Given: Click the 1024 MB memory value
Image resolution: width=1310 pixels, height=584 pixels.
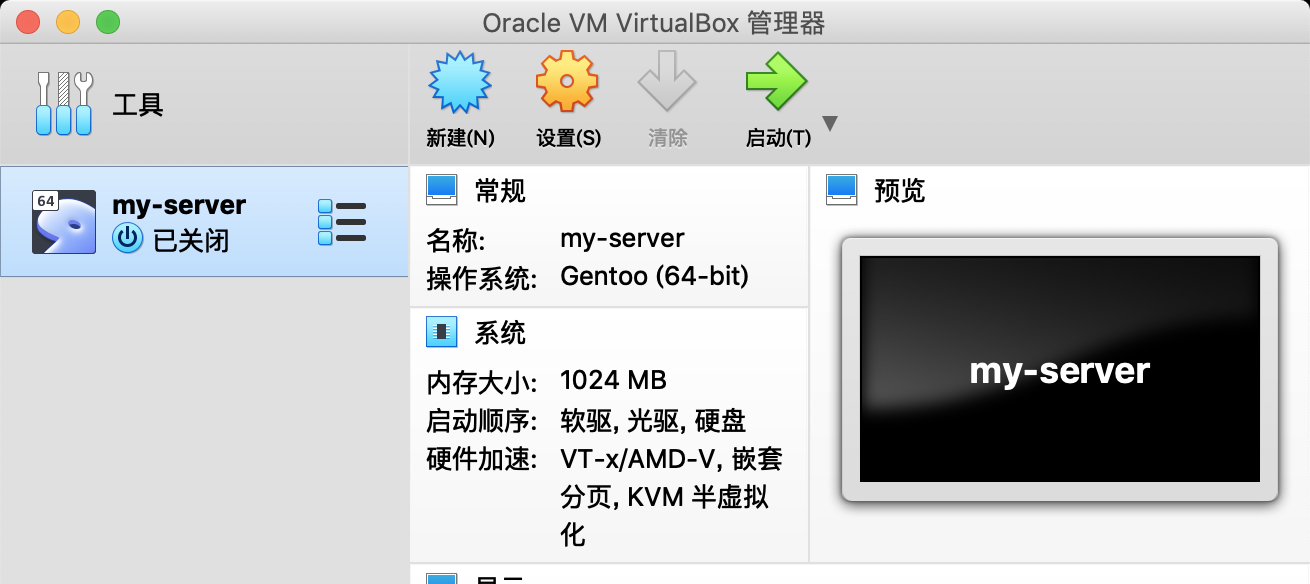Looking at the screenshot, I should coord(613,380).
